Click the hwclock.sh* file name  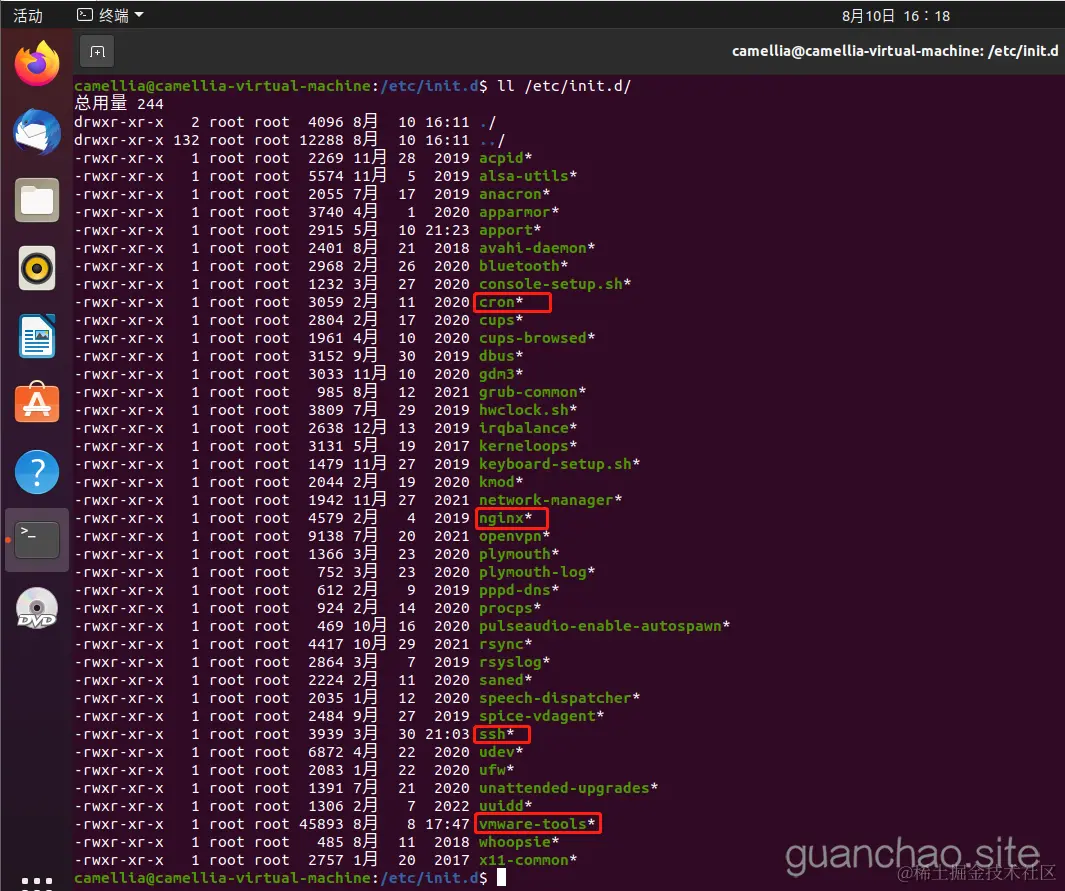[528, 410]
